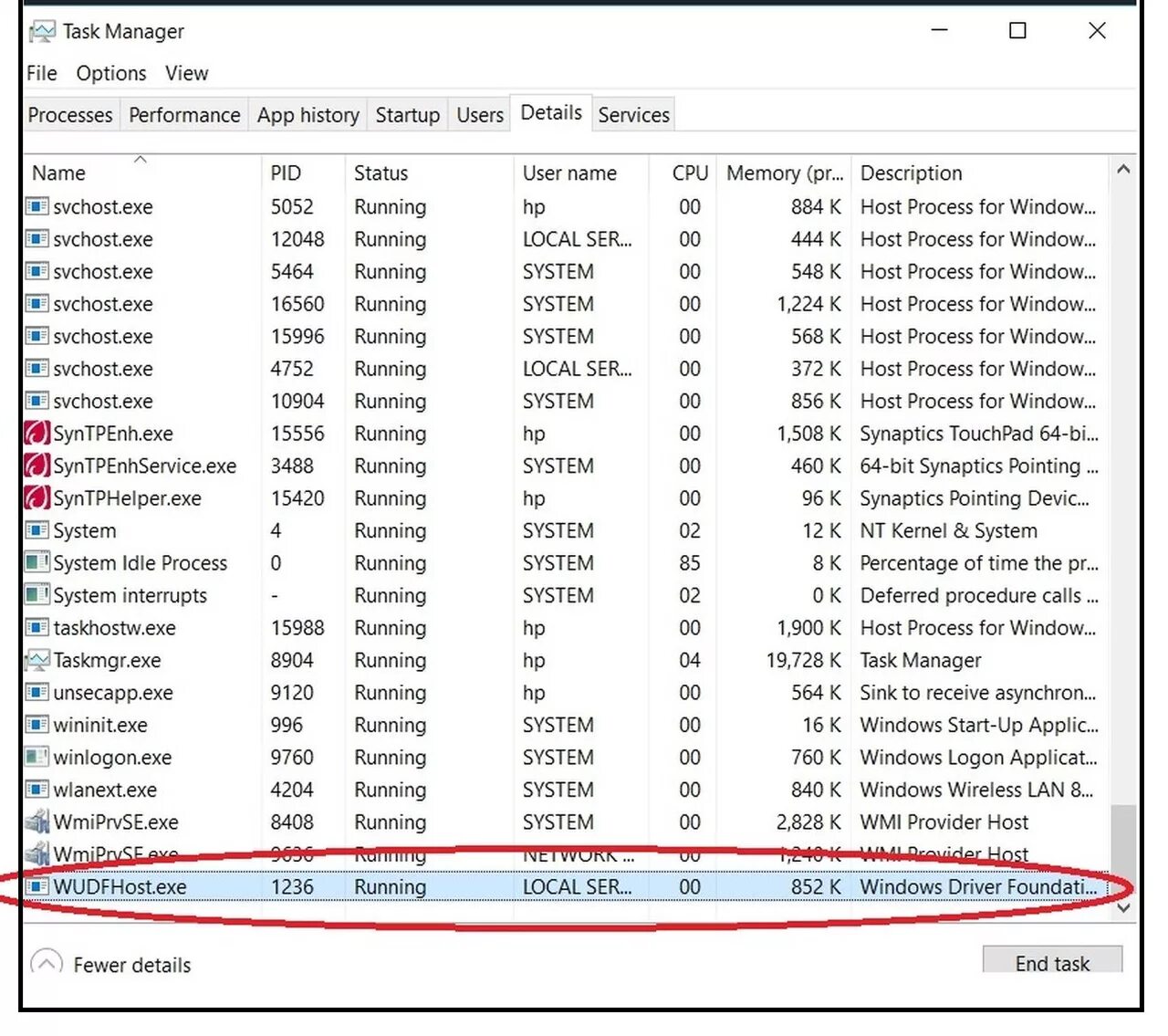The height and width of the screenshot is (1036, 1168).
Task: Click the Taskmgr.exe process icon
Action: pos(36,660)
